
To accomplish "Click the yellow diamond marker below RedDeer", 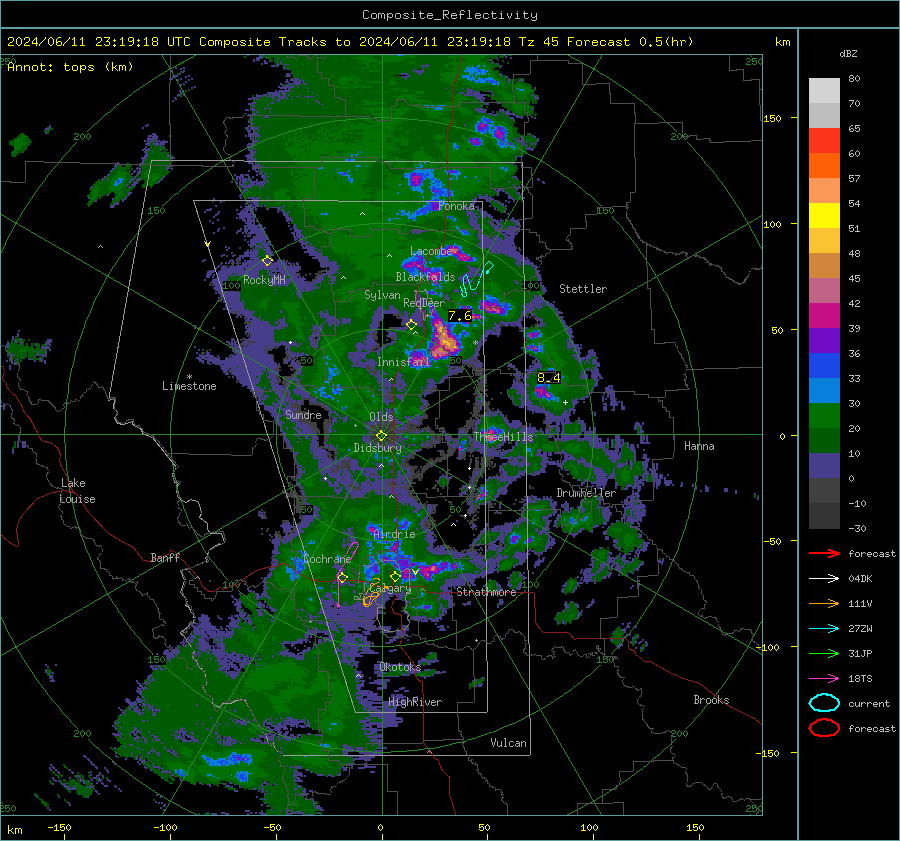I will coord(412,325).
